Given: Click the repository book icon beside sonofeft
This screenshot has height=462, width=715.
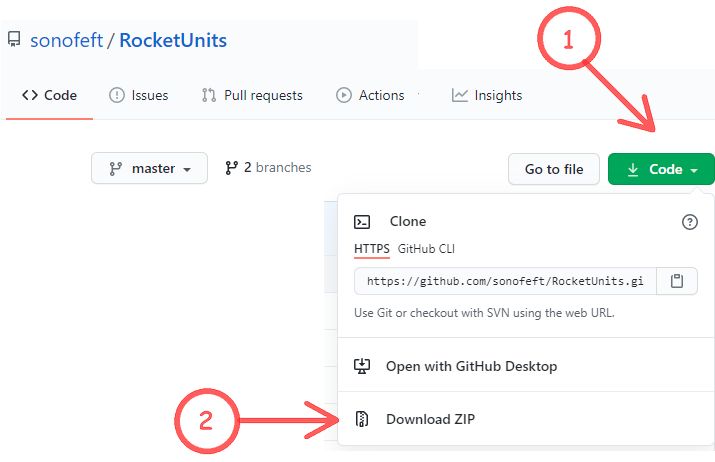Looking at the screenshot, I should pyautogui.click(x=14, y=39).
